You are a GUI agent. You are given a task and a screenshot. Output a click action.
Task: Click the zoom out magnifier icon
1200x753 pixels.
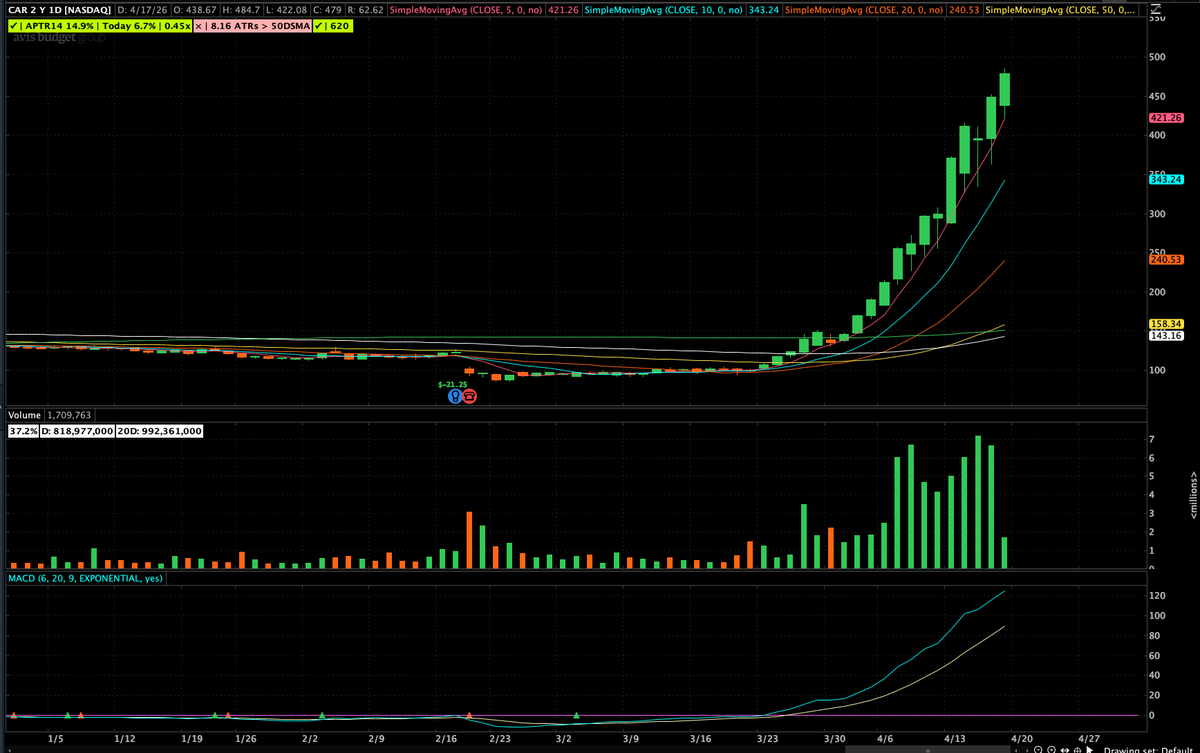1038,750
